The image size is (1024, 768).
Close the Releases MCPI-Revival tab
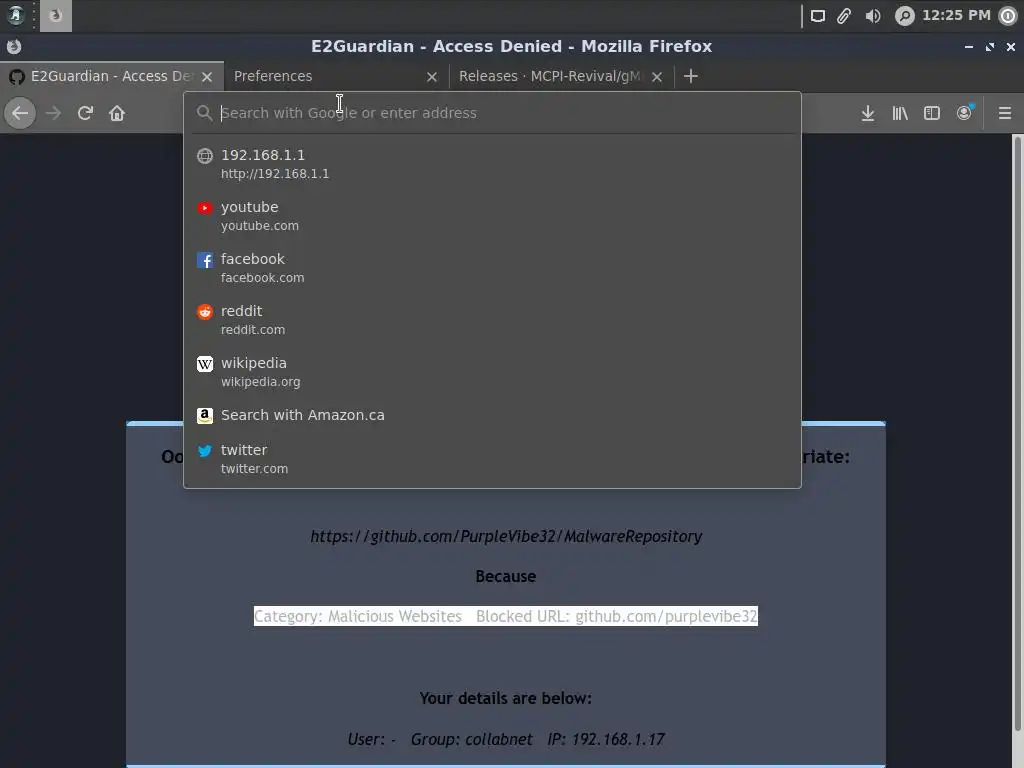point(657,77)
